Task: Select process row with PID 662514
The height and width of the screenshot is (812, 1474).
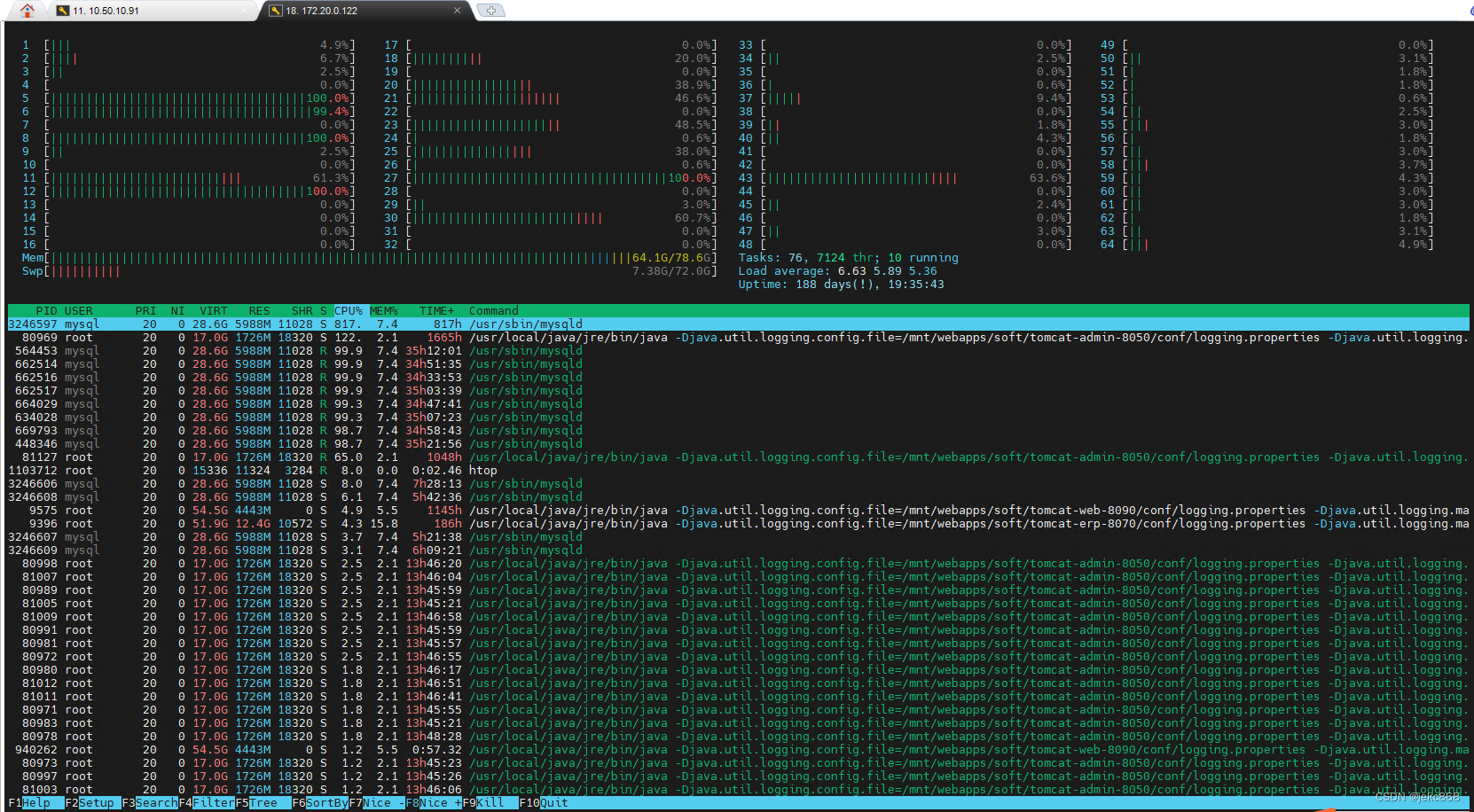Action: pyautogui.click(x=738, y=364)
